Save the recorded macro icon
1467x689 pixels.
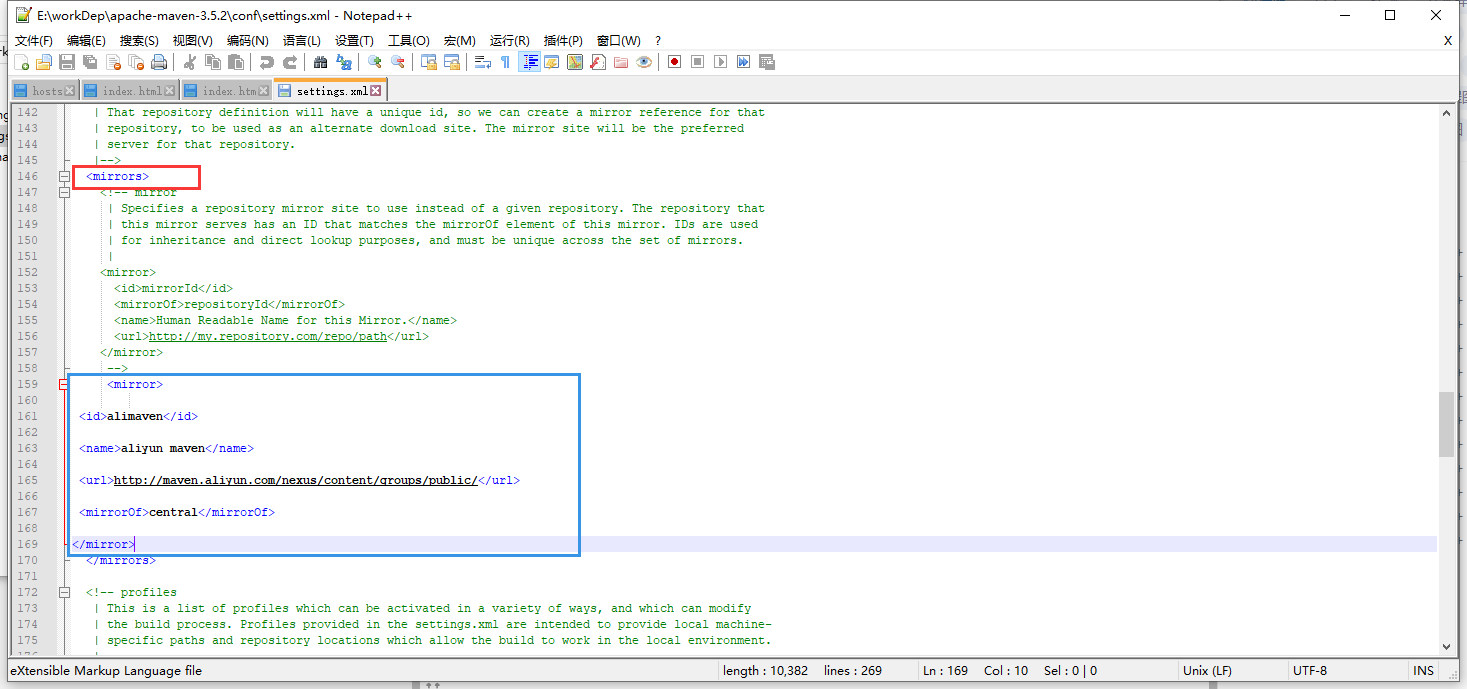[x=767, y=62]
